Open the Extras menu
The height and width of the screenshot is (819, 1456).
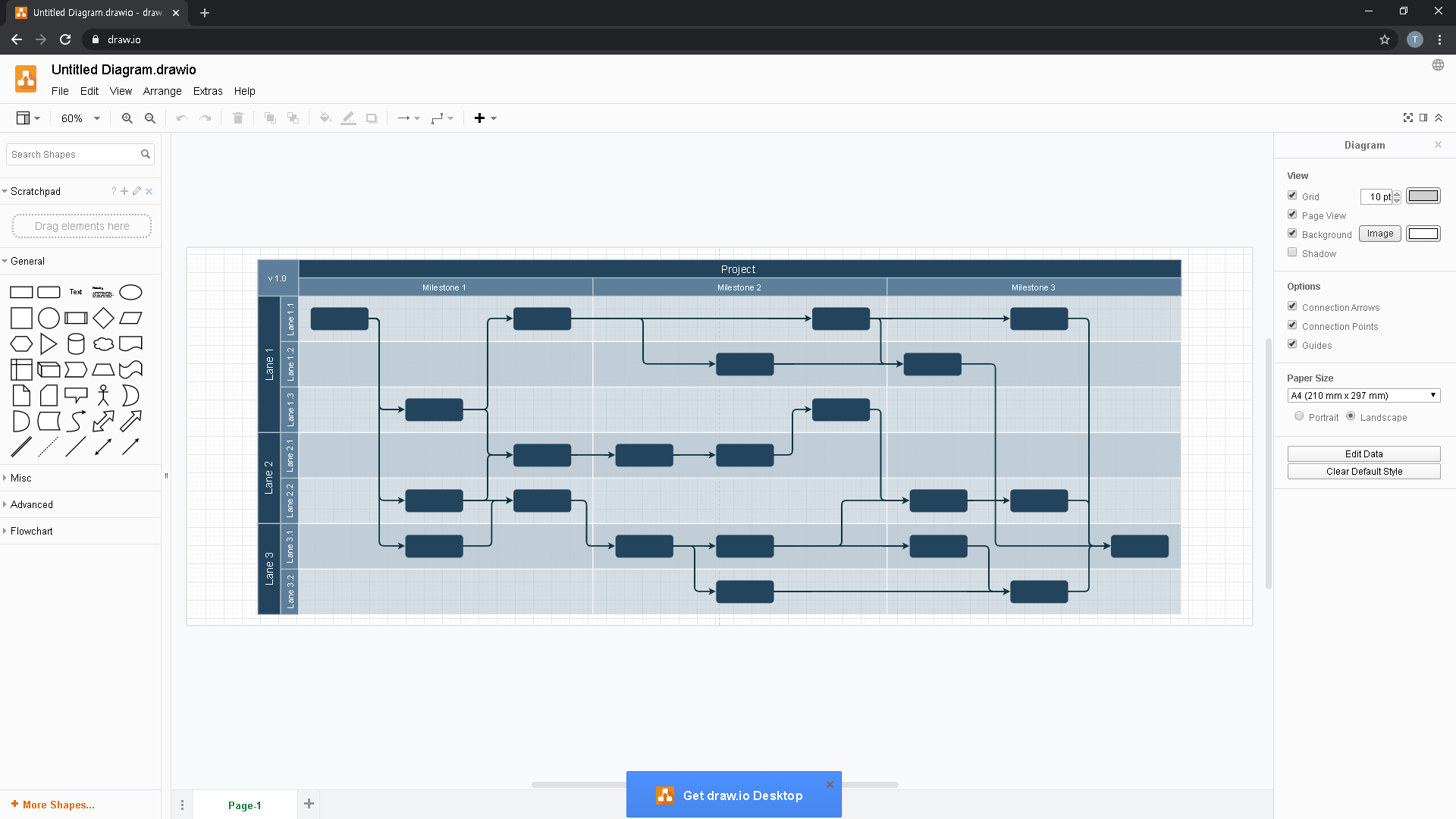208,91
